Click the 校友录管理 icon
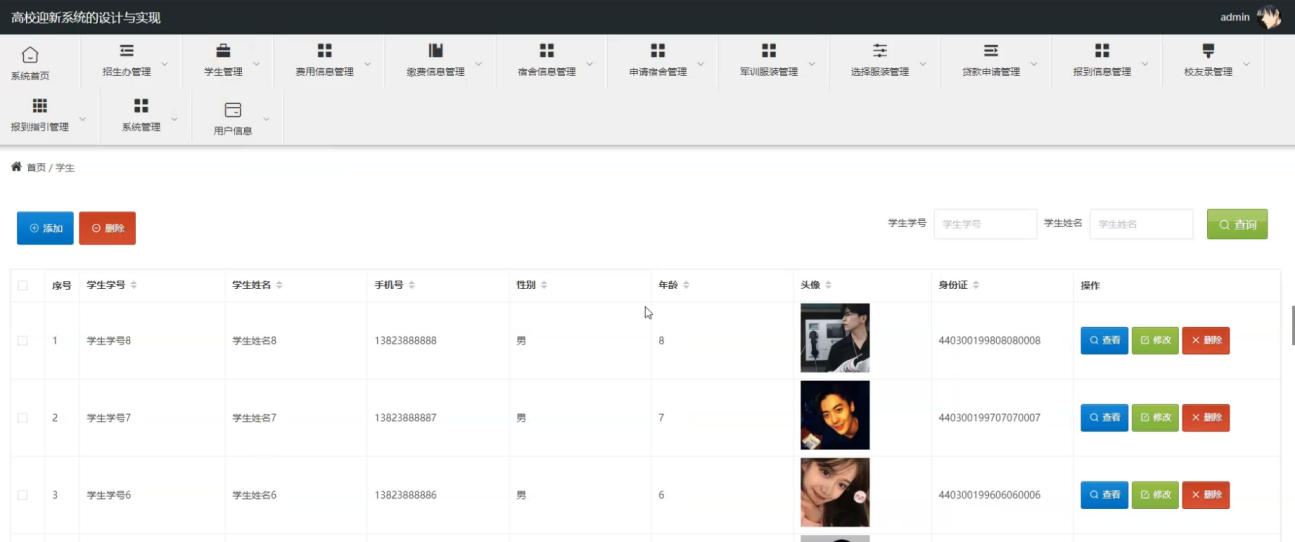The height and width of the screenshot is (542, 1295). [1208, 50]
